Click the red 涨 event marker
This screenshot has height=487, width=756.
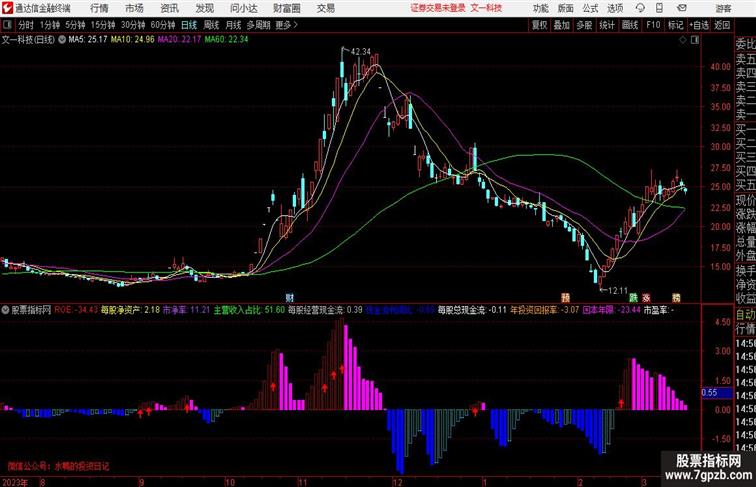pyautogui.click(x=646, y=298)
